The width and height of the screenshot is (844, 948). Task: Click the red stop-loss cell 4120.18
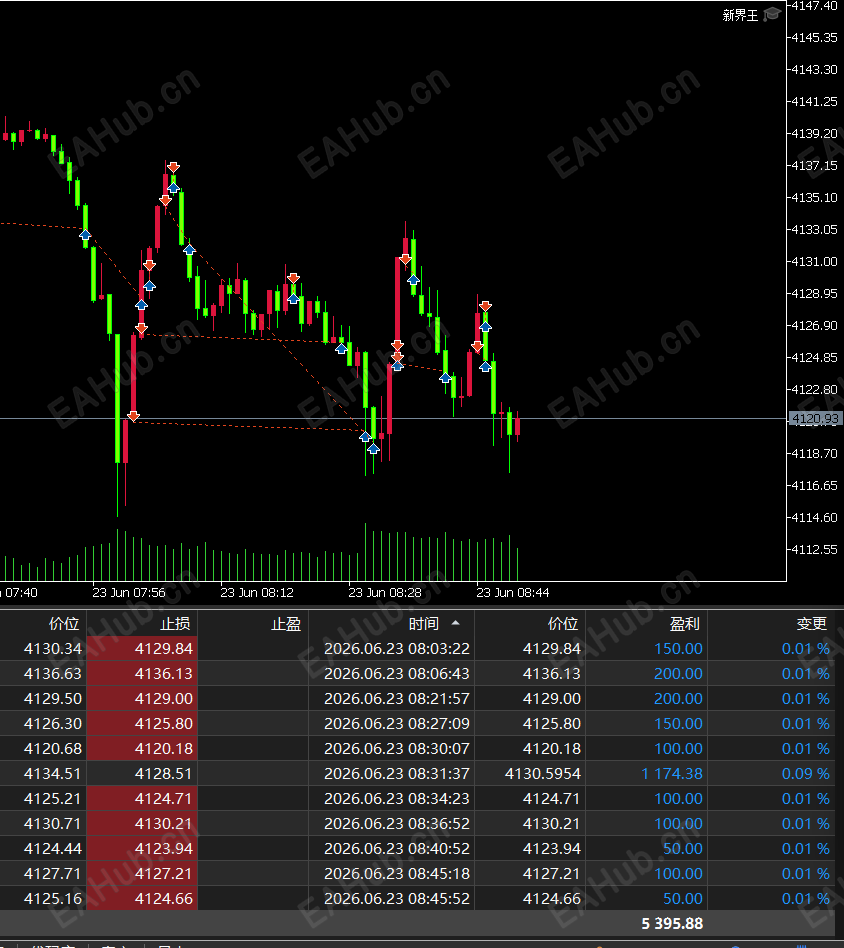pos(142,748)
